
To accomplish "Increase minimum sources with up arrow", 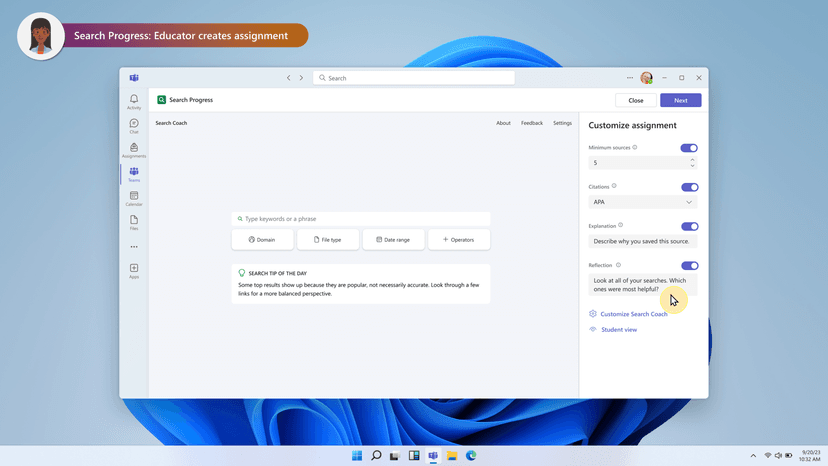I will (692, 160).
